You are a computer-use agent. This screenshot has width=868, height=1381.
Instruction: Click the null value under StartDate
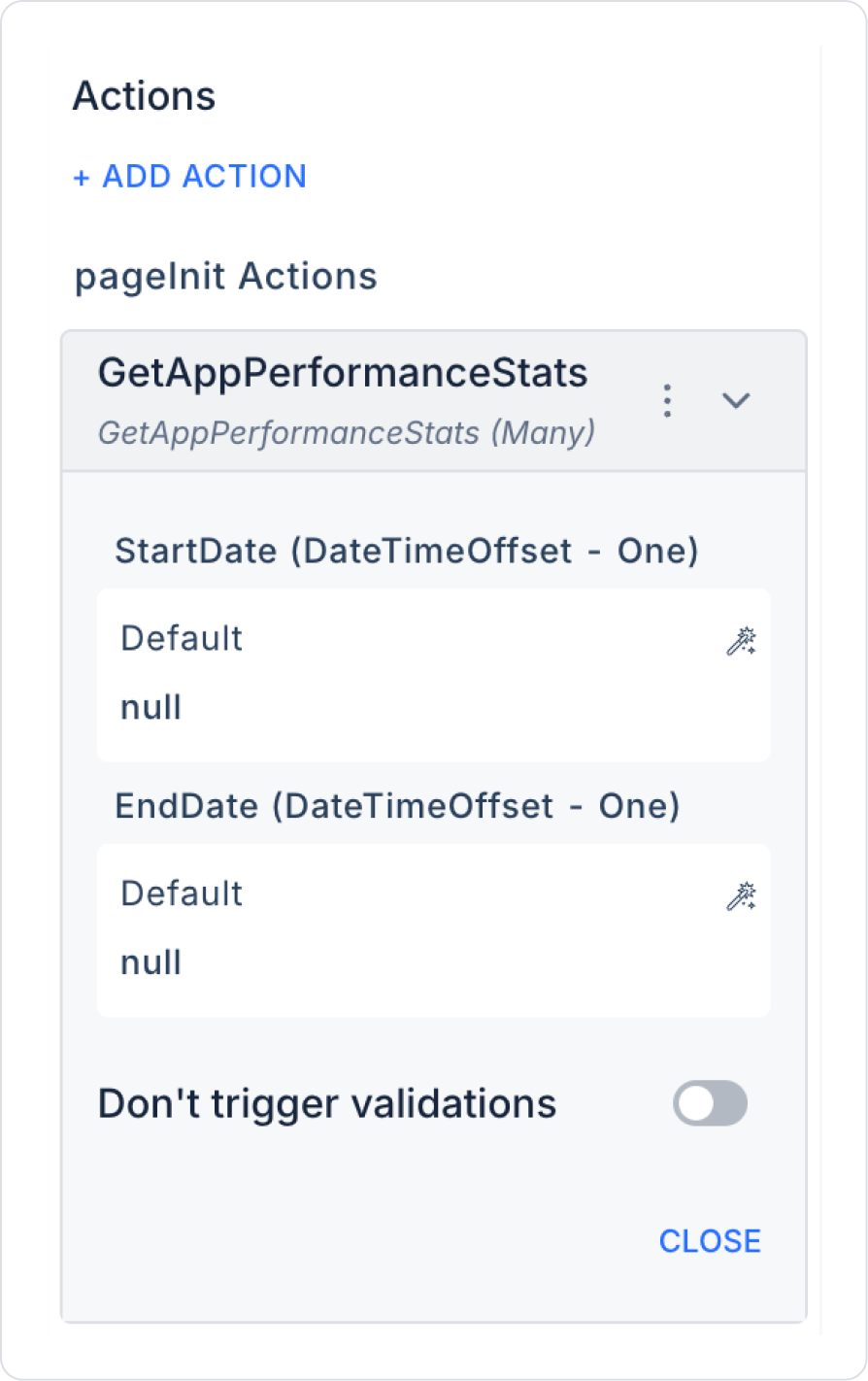(151, 707)
